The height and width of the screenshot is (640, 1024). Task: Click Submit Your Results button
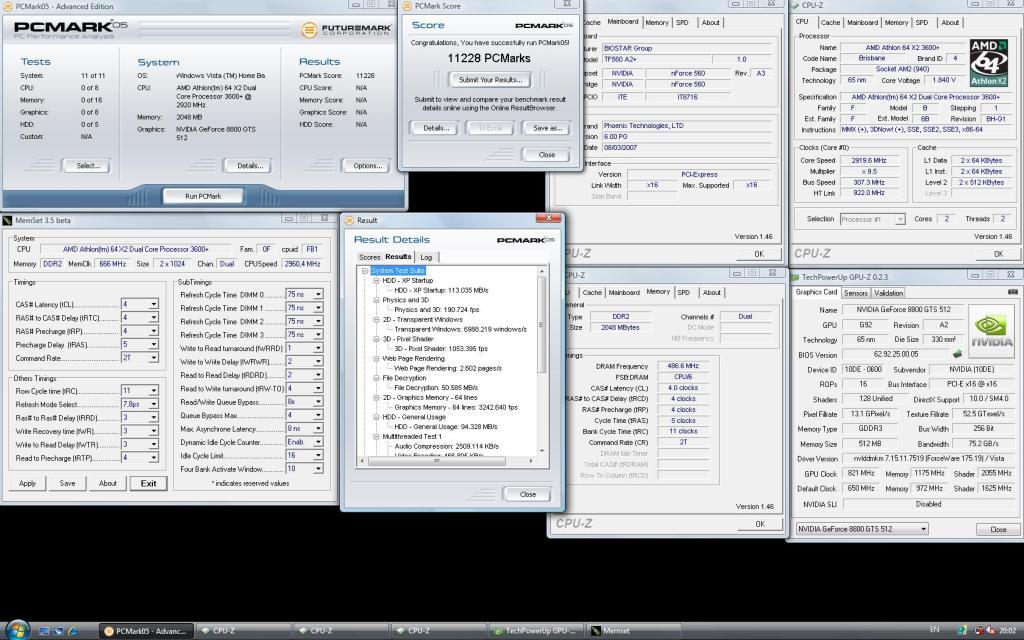pyautogui.click(x=490, y=80)
